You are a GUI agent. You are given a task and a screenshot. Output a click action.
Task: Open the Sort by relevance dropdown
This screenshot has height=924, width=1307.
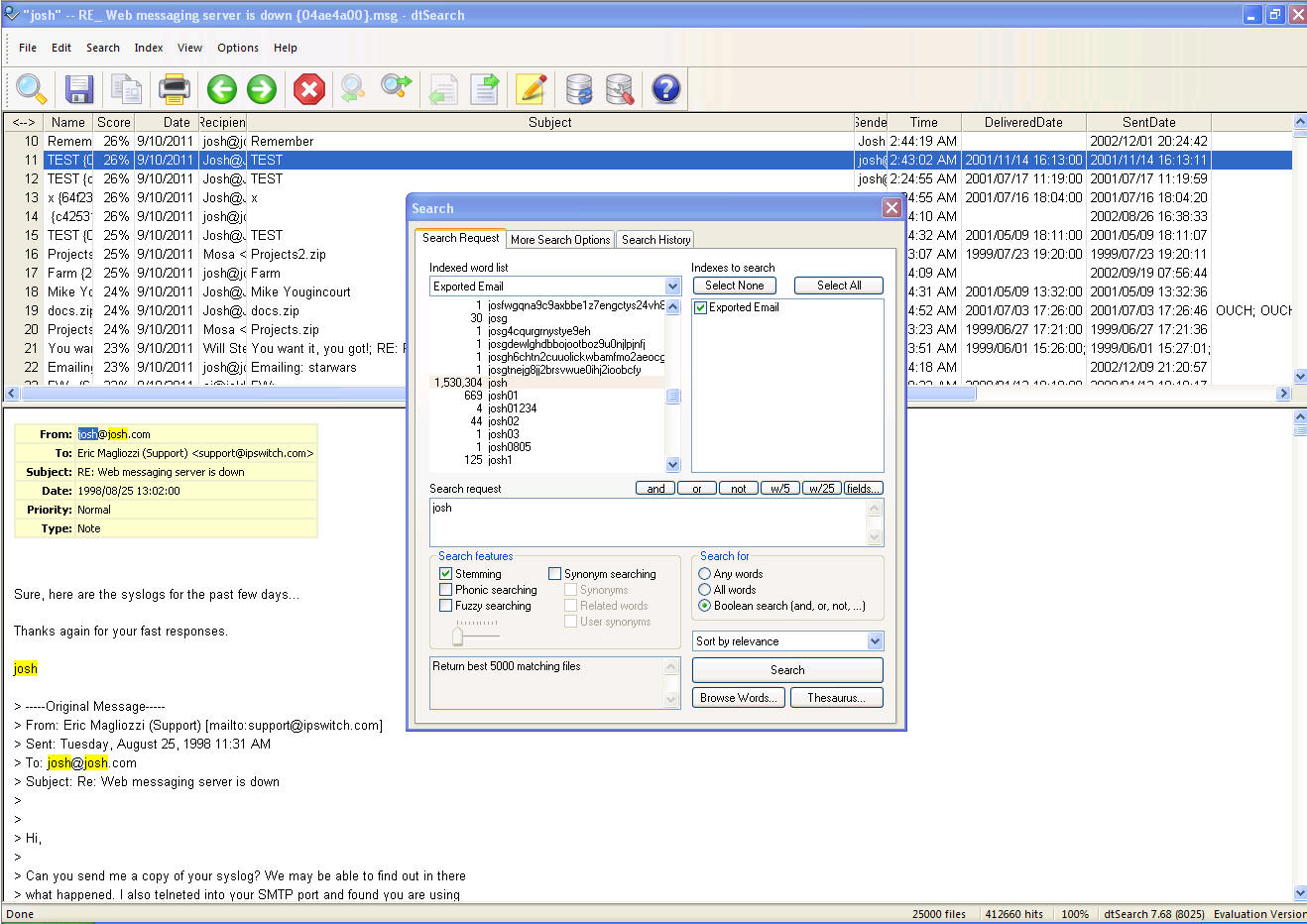tap(874, 641)
